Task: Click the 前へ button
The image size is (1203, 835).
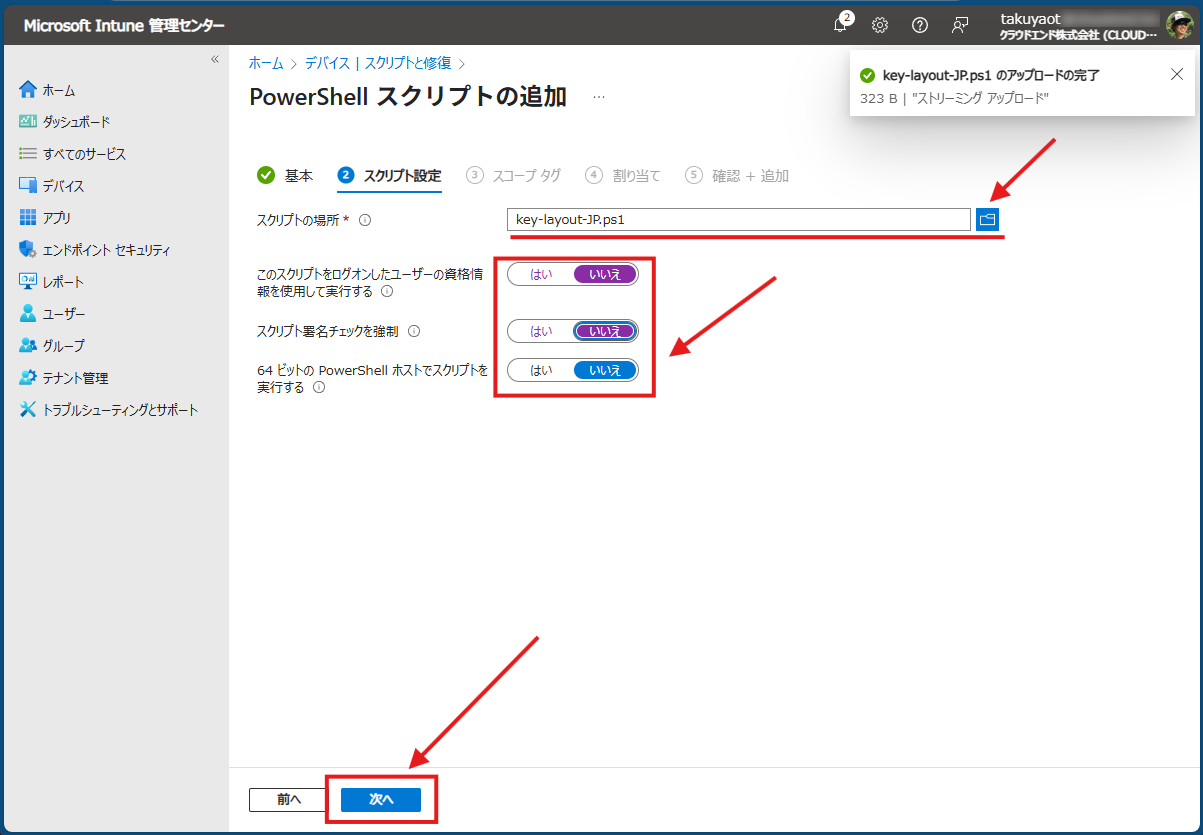Action: (289, 800)
